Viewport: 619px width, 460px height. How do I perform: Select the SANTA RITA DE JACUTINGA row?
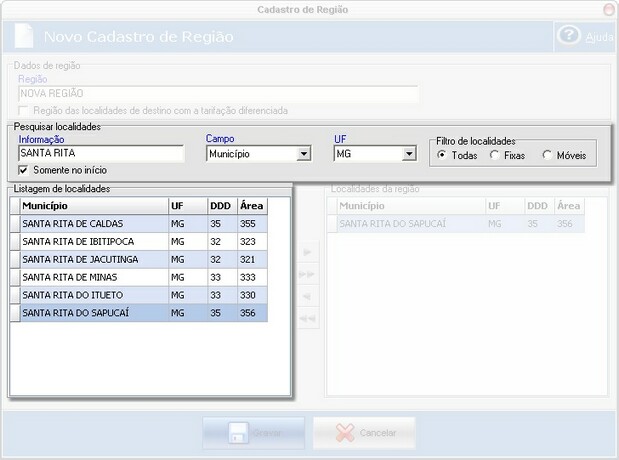139,259
